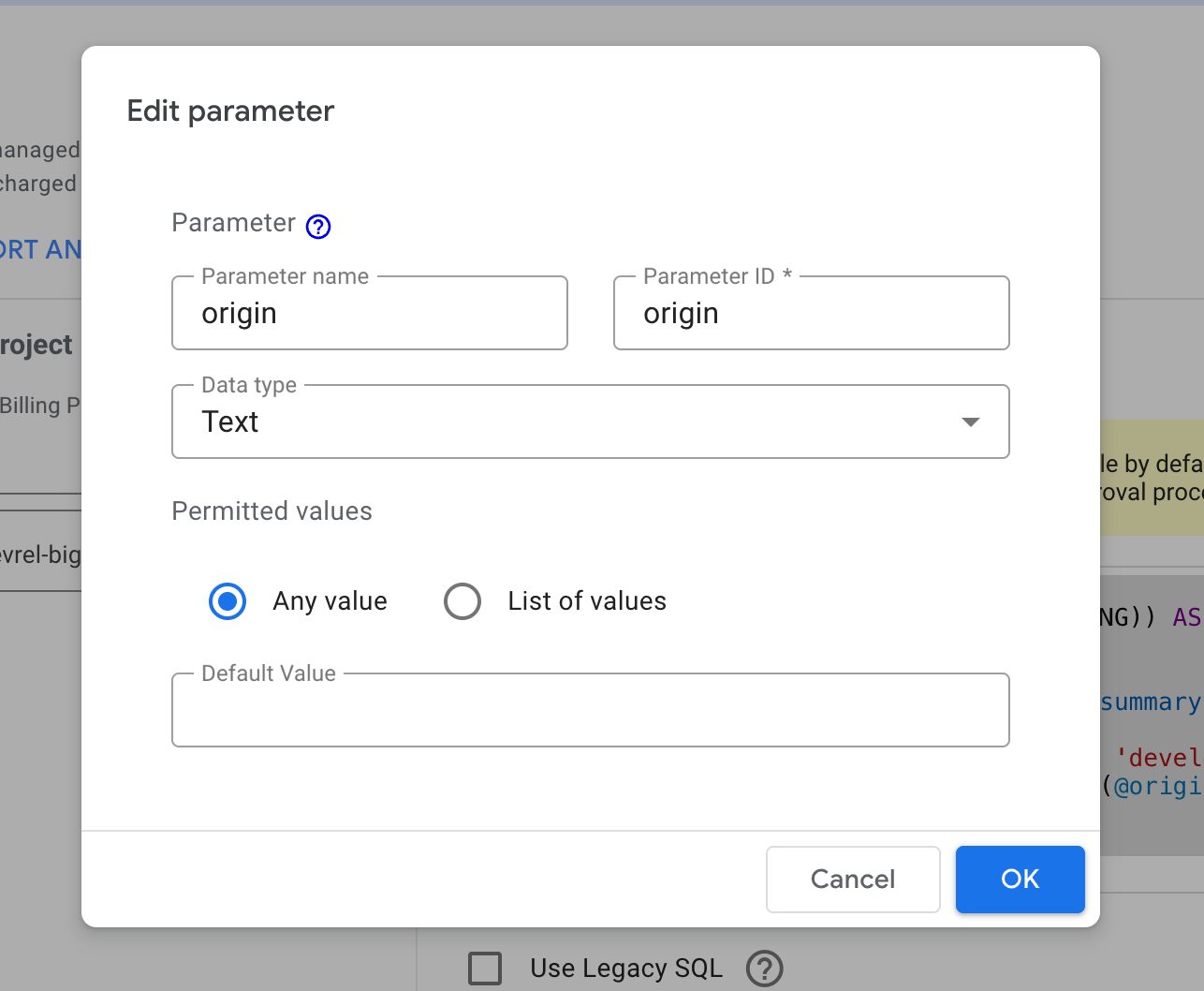This screenshot has height=991, width=1204.
Task: Focus the Default Value text box
Action: click(x=590, y=710)
